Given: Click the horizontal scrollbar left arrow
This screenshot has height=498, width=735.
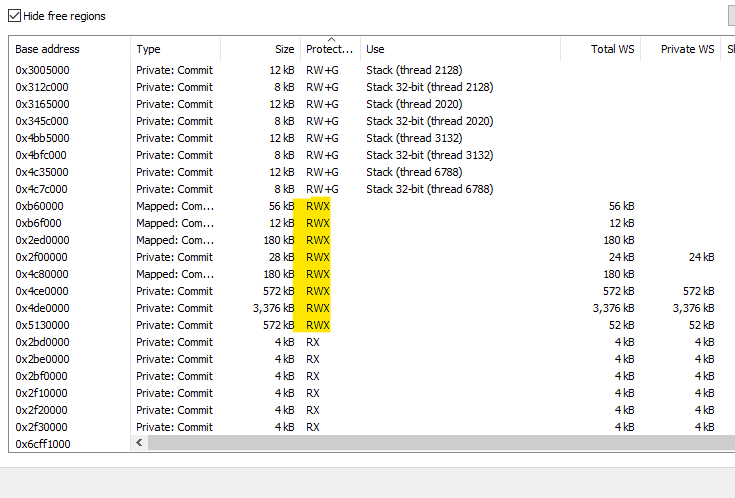Looking at the screenshot, I should [139, 442].
